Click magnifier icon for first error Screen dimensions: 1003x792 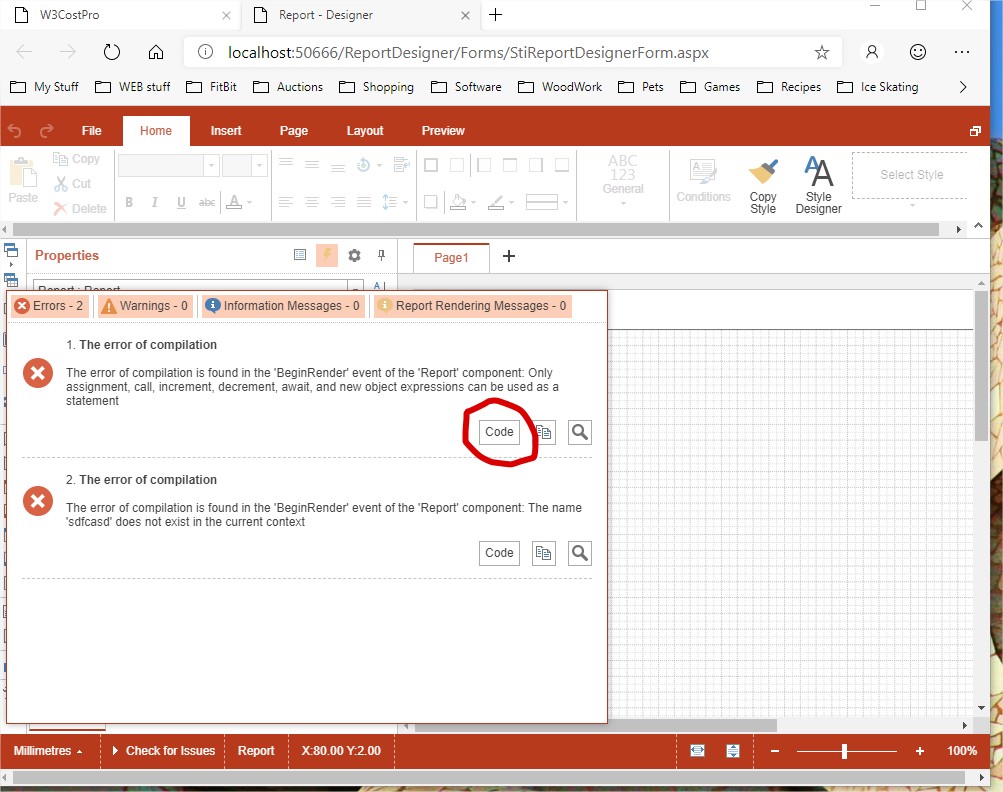point(580,432)
